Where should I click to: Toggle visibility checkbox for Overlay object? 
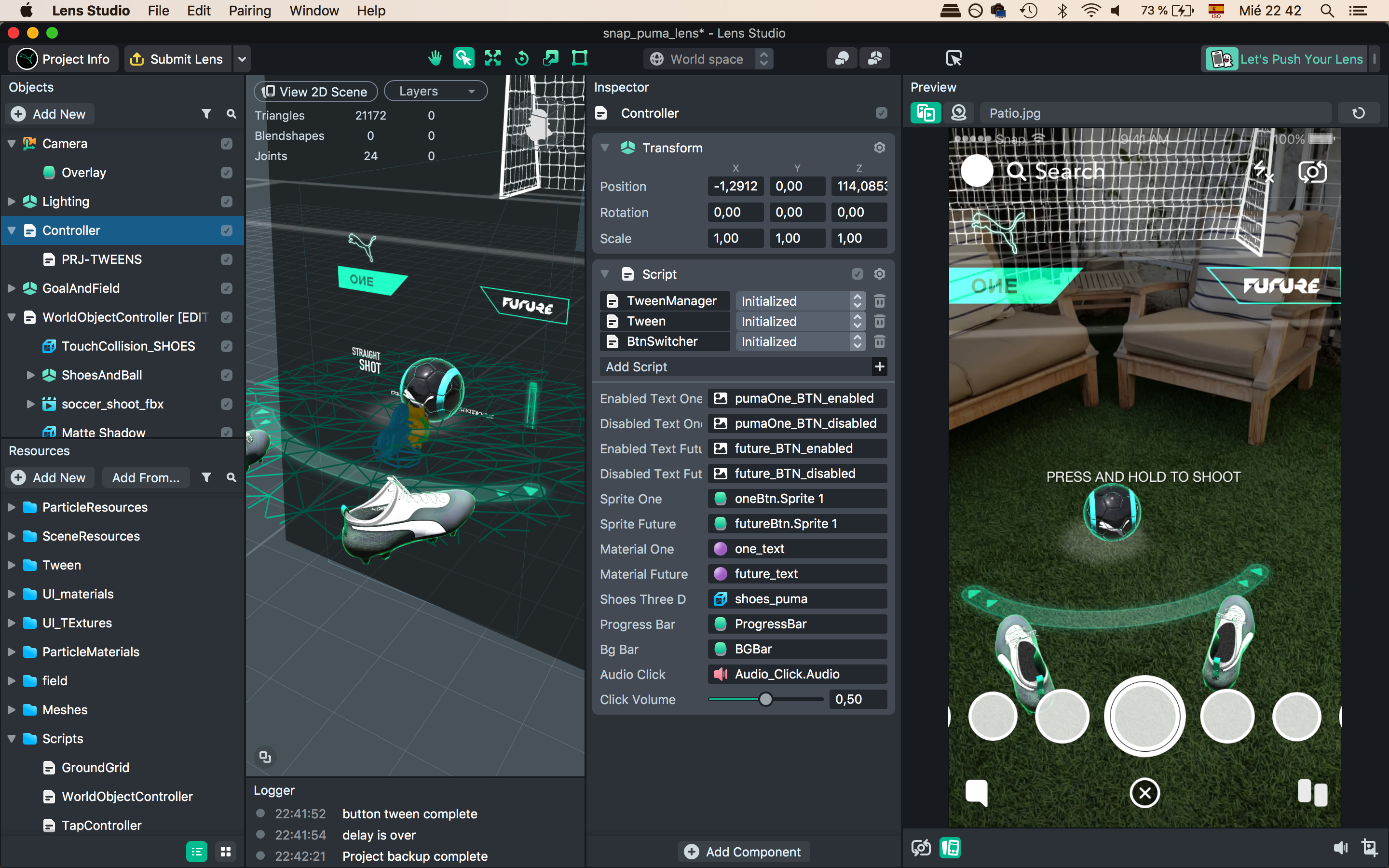[227, 173]
